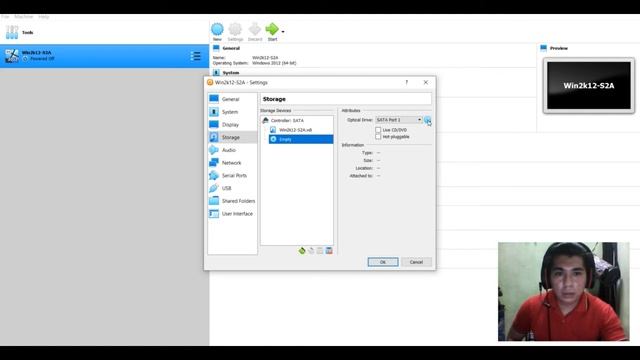Open the Storage settings category
The width and height of the screenshot is (640, 360).
pos(232,137)
